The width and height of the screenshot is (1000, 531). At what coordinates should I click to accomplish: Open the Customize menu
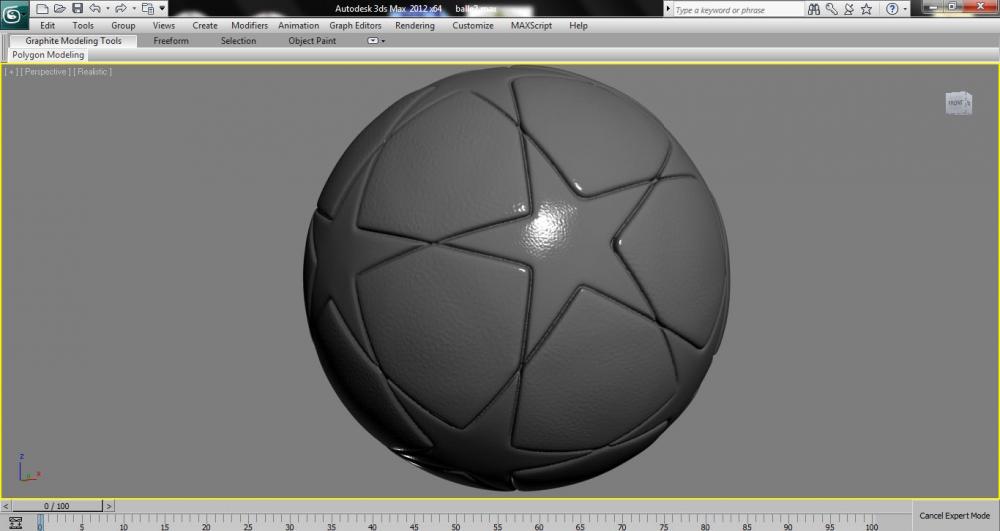click(x=473, y=25)
